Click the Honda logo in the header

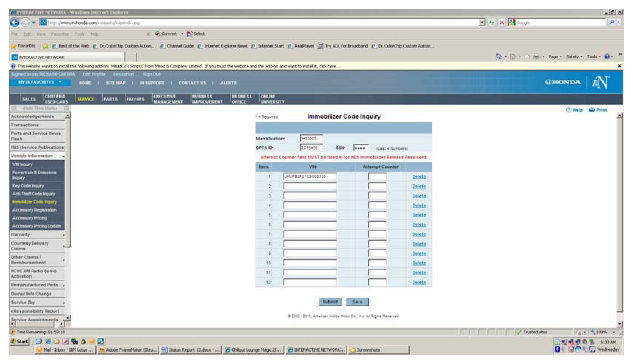coord(563,82)
